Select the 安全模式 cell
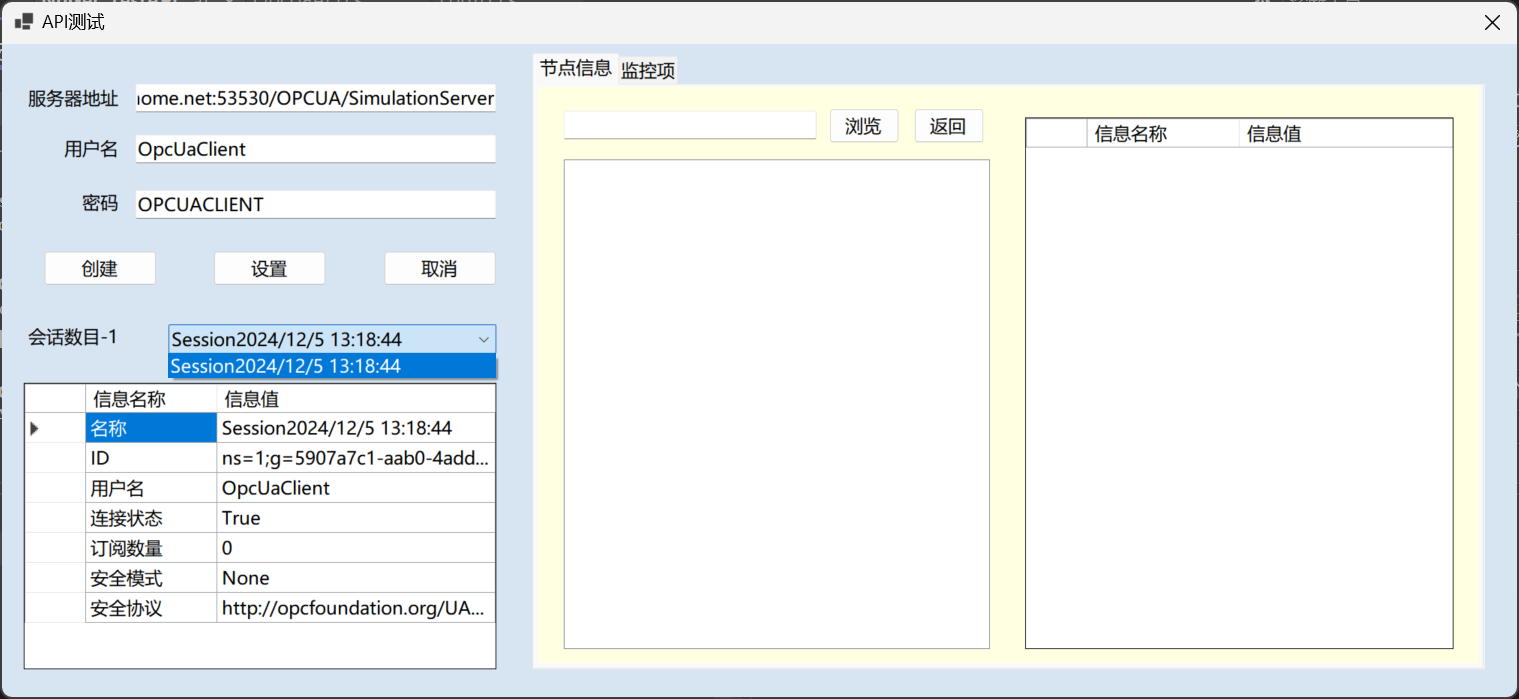The width and height of the screenshot is (1519, 699). 151,578
